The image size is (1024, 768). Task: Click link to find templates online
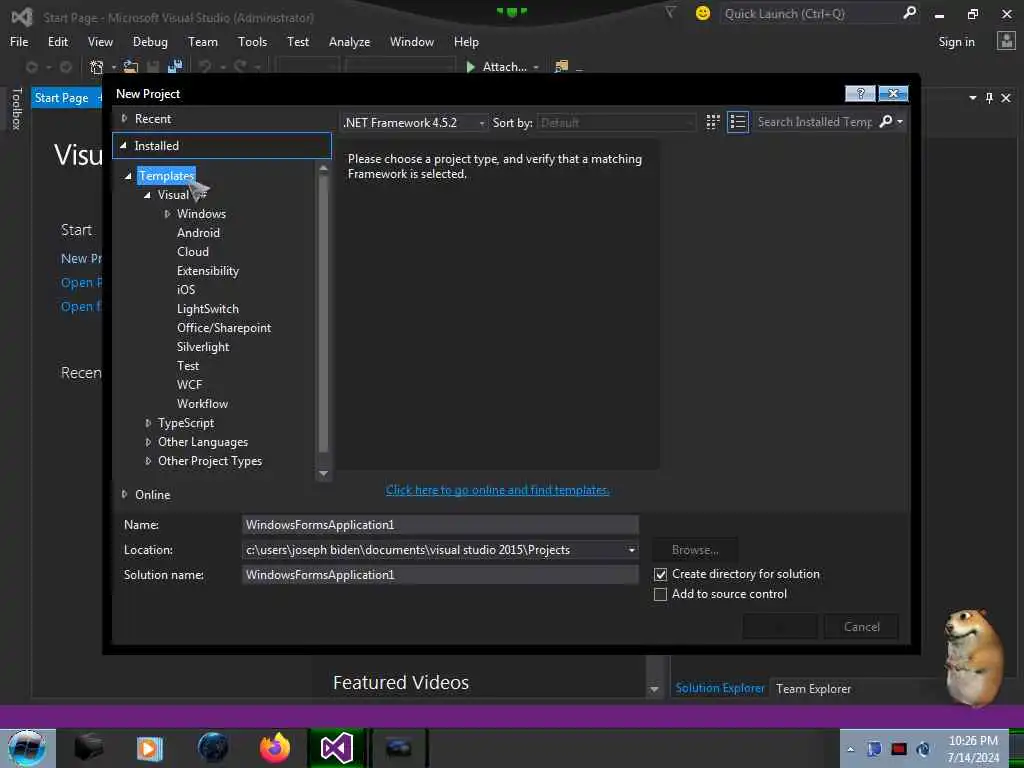pos(497,490)
